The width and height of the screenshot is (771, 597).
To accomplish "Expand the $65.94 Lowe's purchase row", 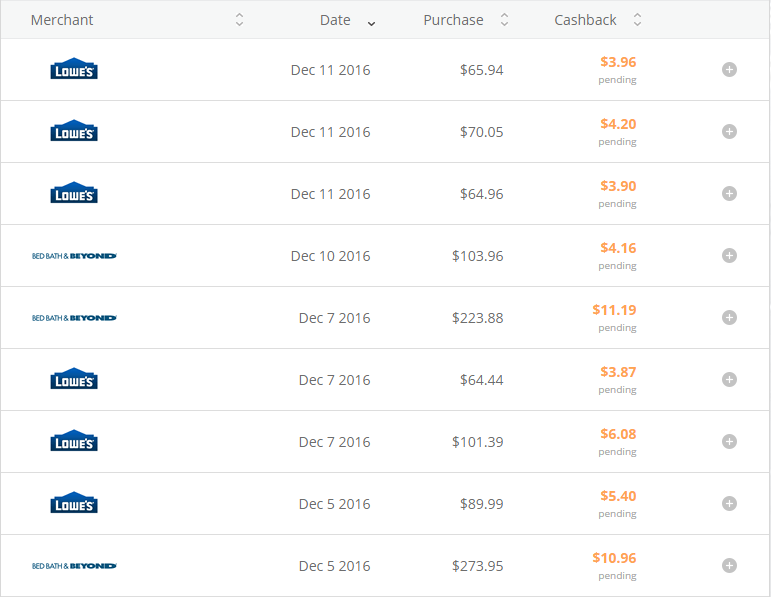I will pos(729,70).
